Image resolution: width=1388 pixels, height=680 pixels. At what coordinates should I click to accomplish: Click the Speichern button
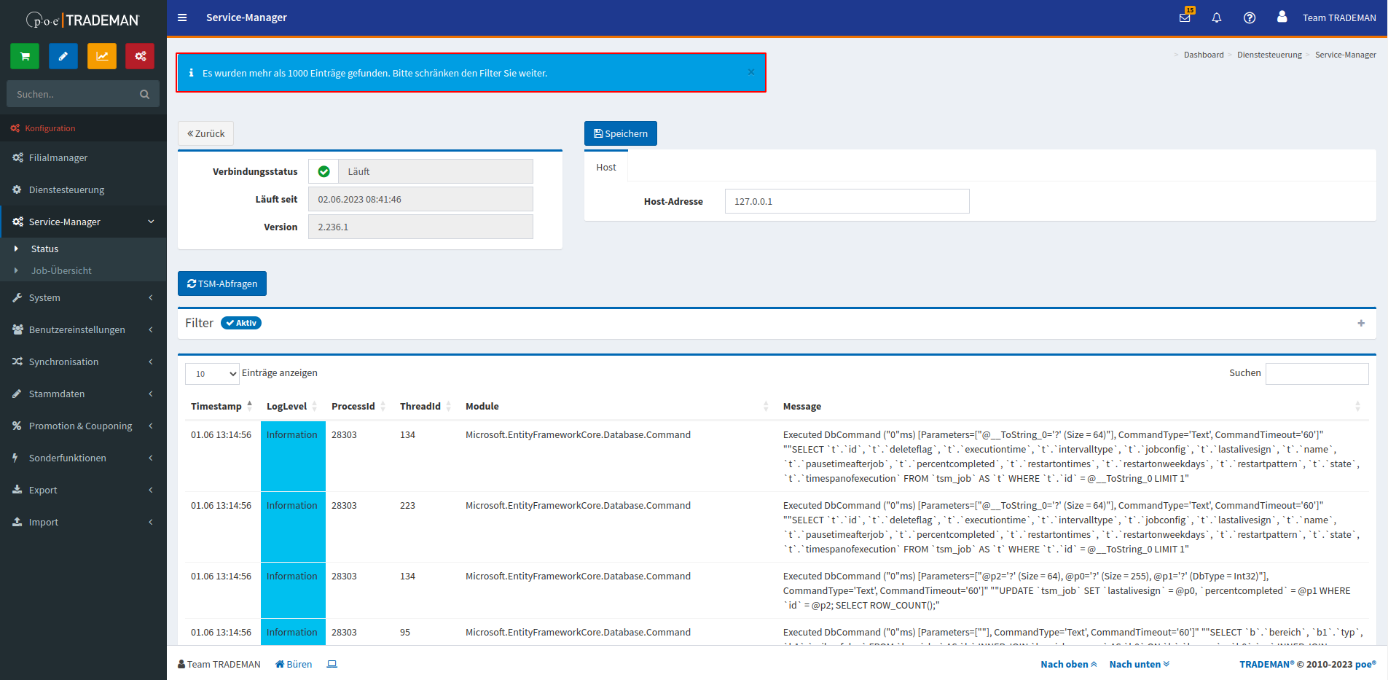pos(620,134)
